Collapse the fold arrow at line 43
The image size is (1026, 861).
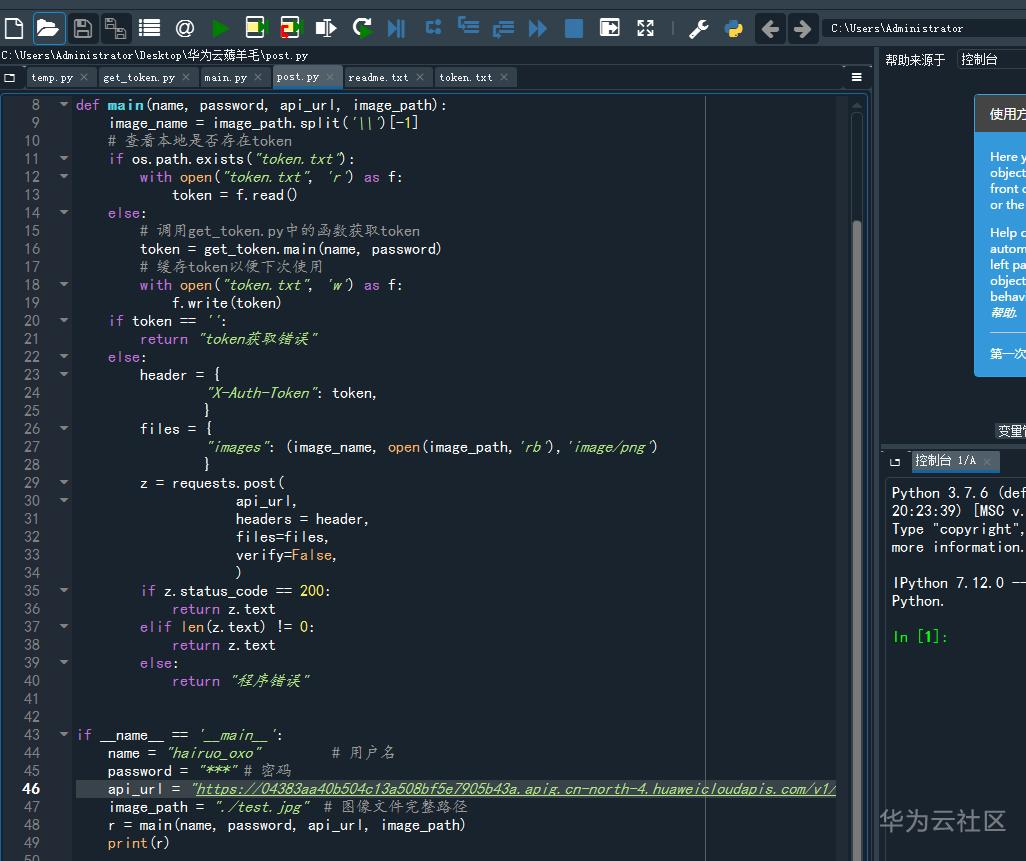pyautogui.click(x=64, y=735)
